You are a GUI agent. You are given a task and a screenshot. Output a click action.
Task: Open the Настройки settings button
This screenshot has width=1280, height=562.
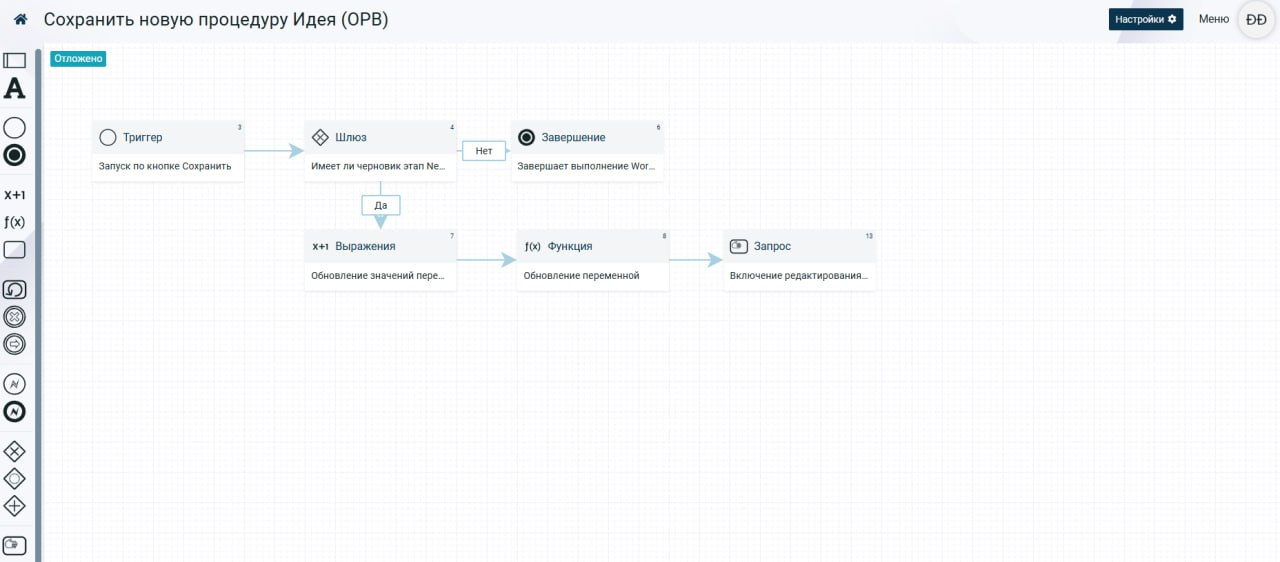tap(1146, 19)
